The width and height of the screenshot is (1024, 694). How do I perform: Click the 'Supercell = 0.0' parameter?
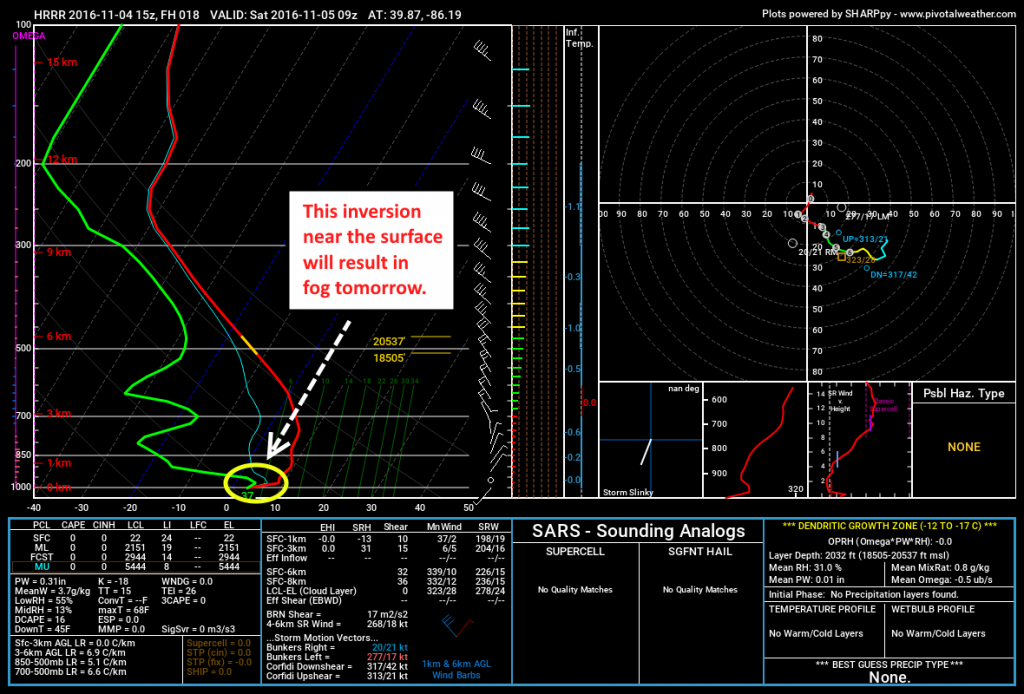[219, 643]
